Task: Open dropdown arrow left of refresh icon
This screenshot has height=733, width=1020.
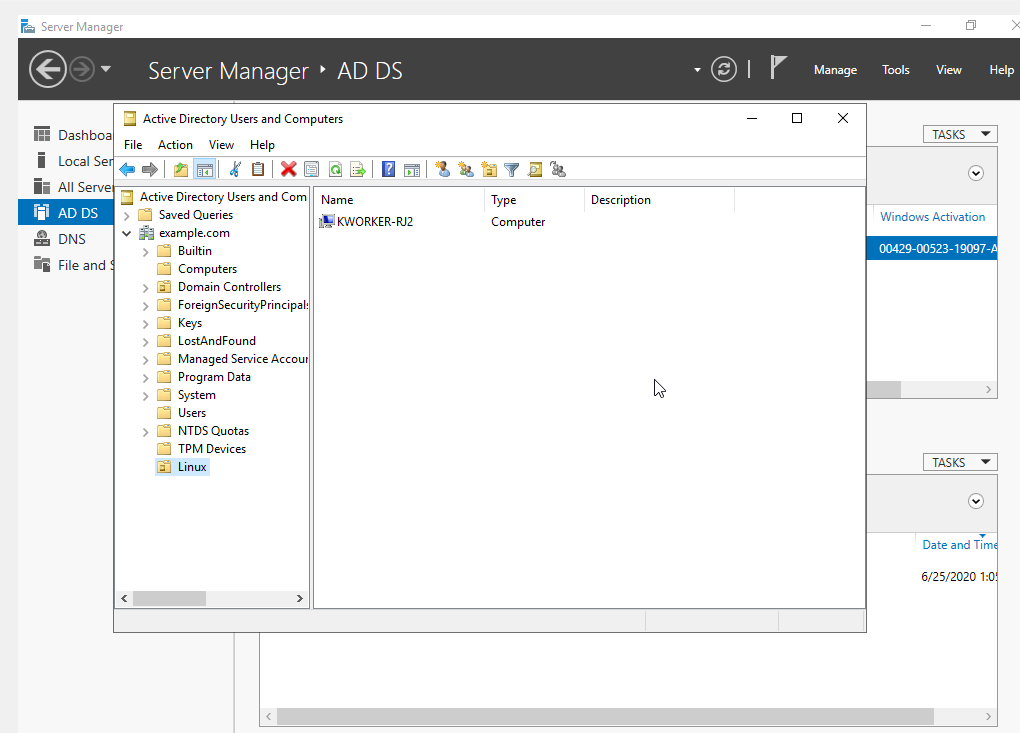Action: pyautogui.click(x=697, y=70)
